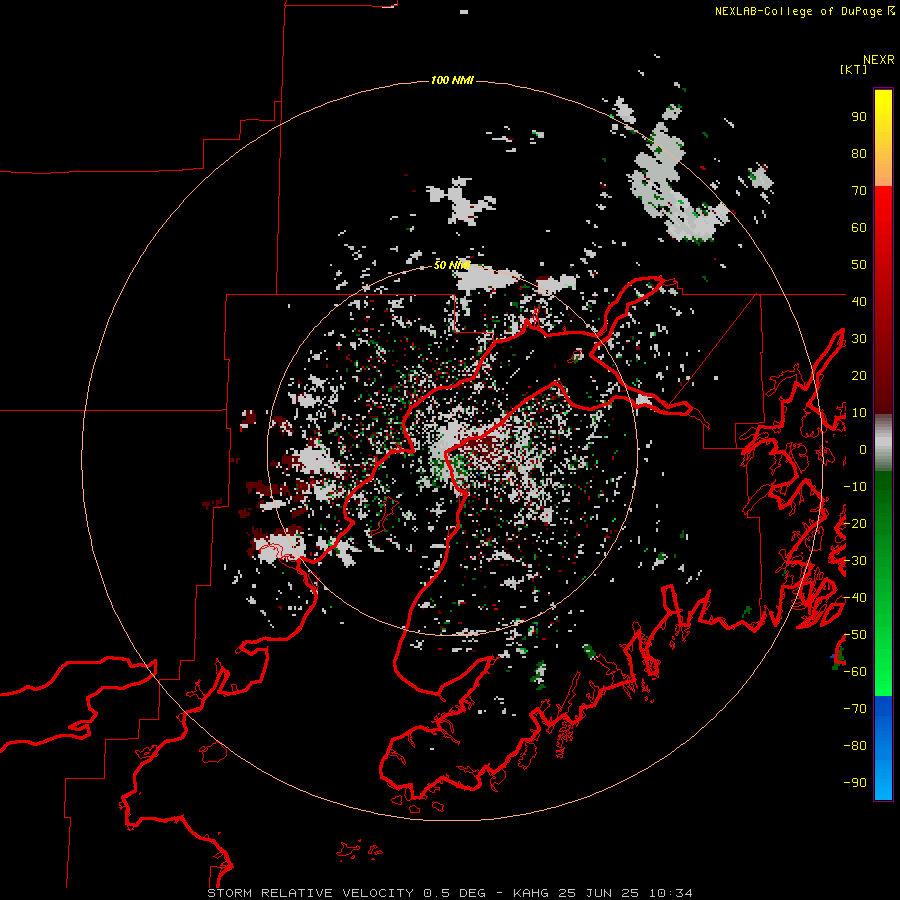Click the 50 value on velocity scale

coord(859,265)
